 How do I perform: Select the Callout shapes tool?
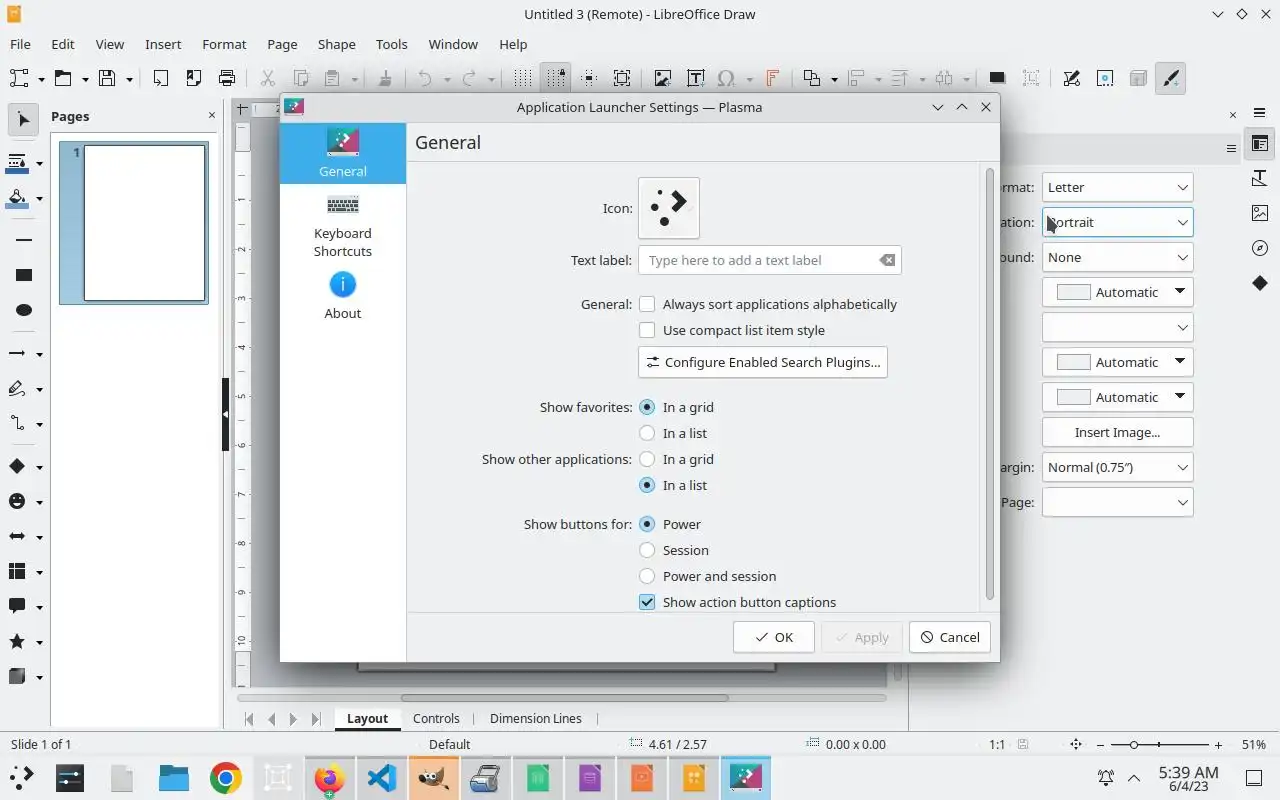point(17,607)
